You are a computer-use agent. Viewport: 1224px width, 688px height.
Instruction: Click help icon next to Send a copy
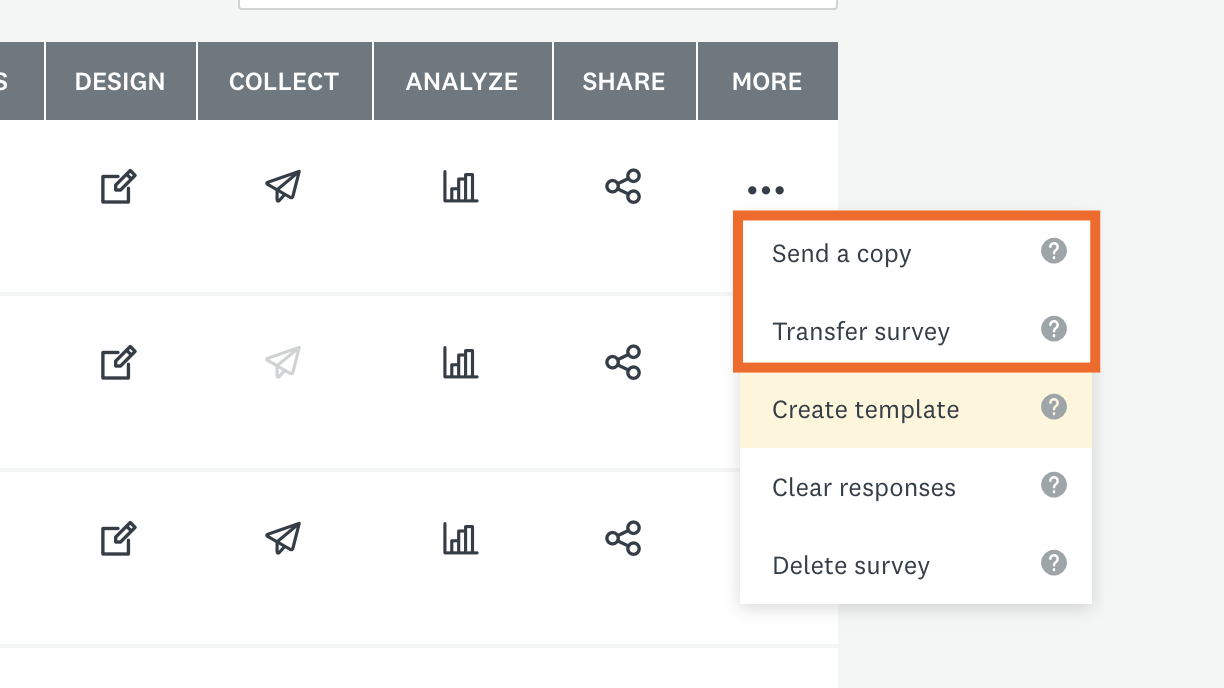tap(1054, 251)
